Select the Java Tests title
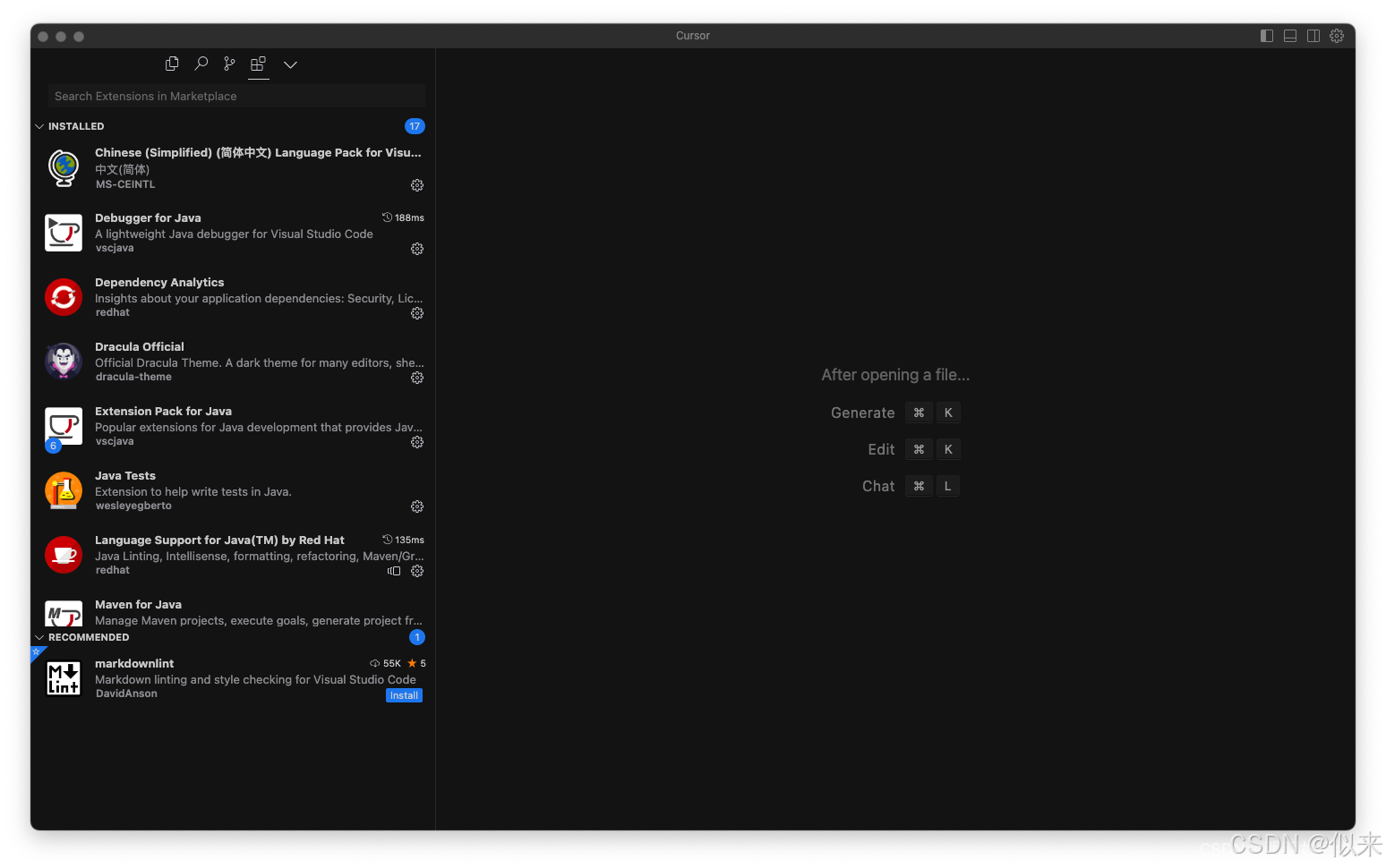Screen dimensions: 1386x868 (125, 475)
